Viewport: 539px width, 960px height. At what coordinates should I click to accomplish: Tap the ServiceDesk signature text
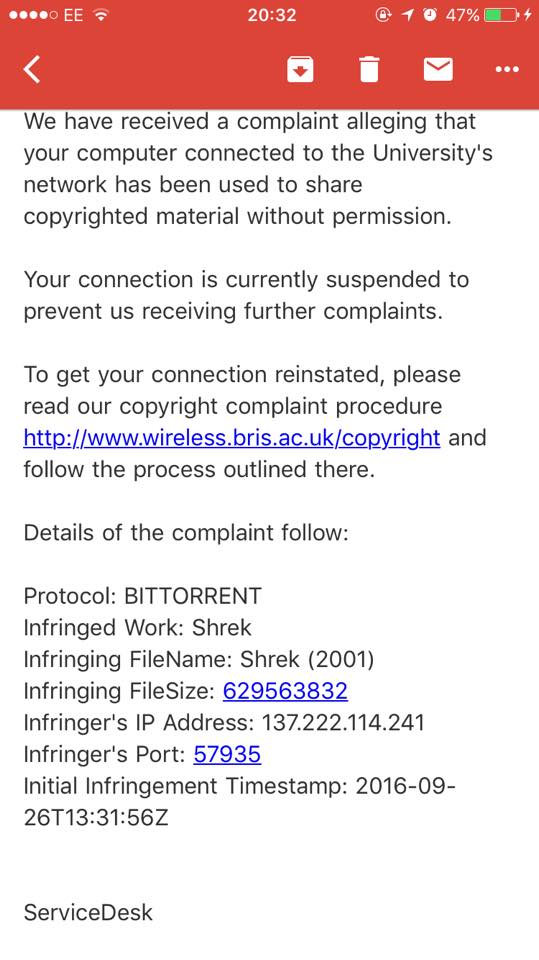(88, 913)
